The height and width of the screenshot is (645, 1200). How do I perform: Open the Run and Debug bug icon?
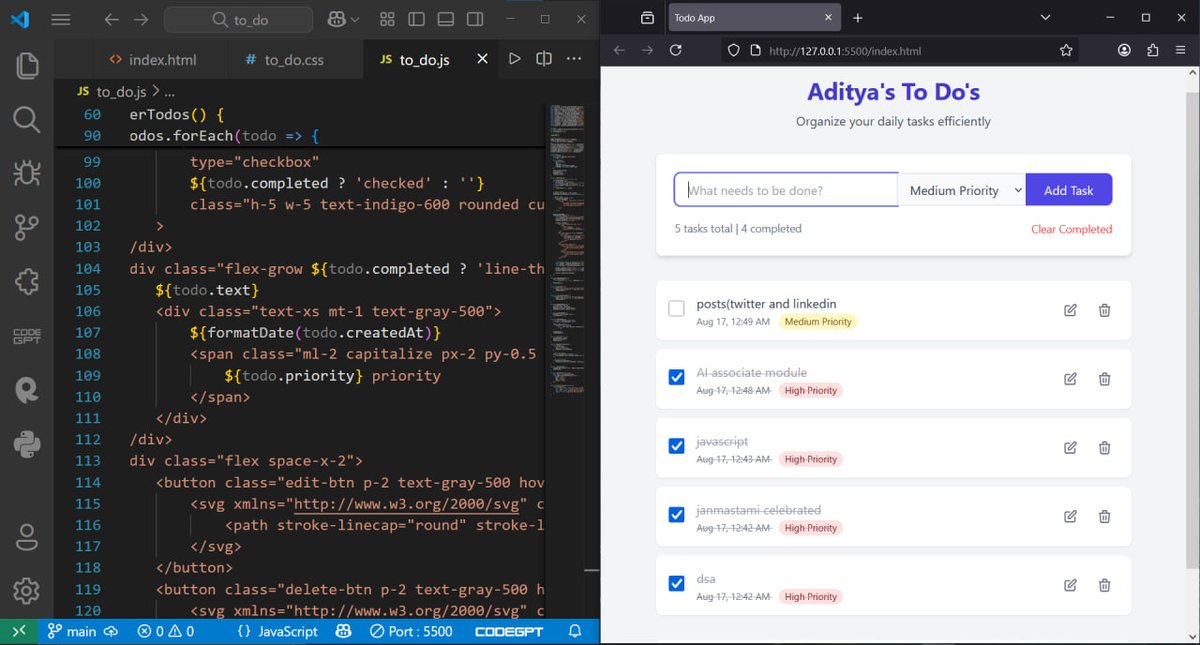pos(27,174)
